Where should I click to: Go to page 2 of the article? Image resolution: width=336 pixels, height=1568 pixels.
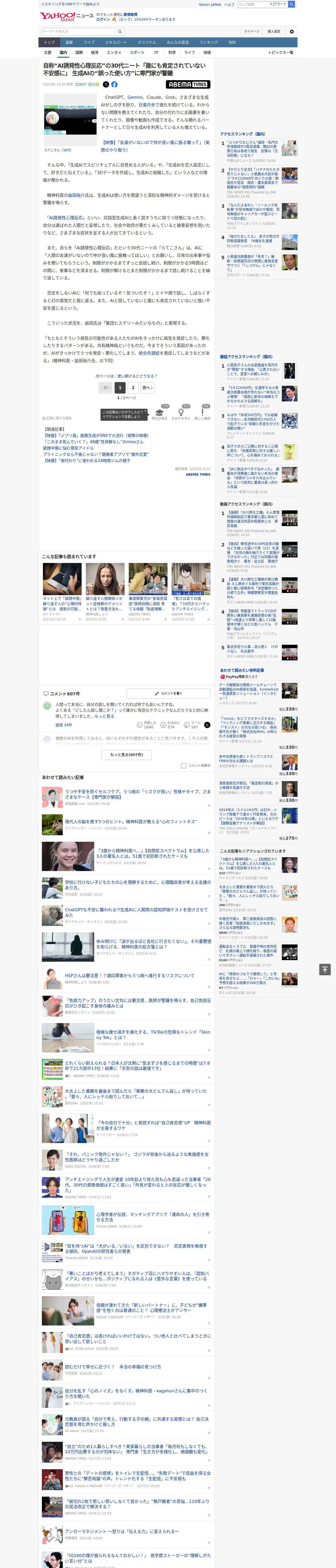[x=133, y=388]
